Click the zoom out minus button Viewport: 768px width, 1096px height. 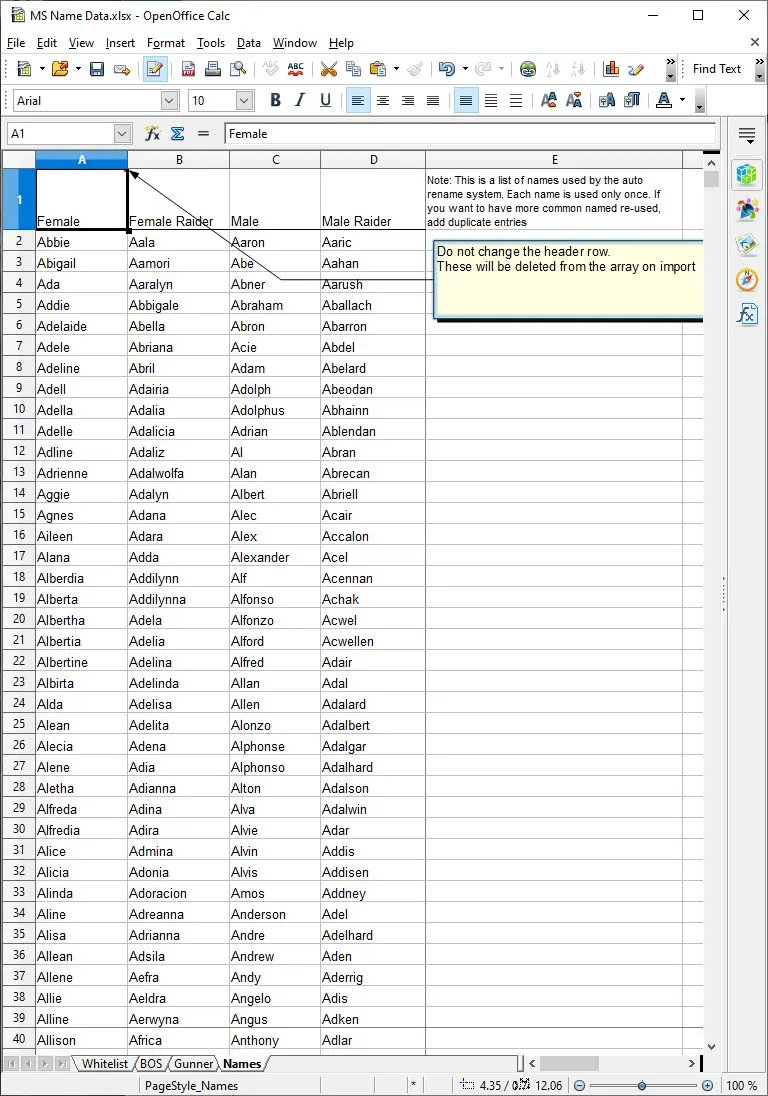579,1086
